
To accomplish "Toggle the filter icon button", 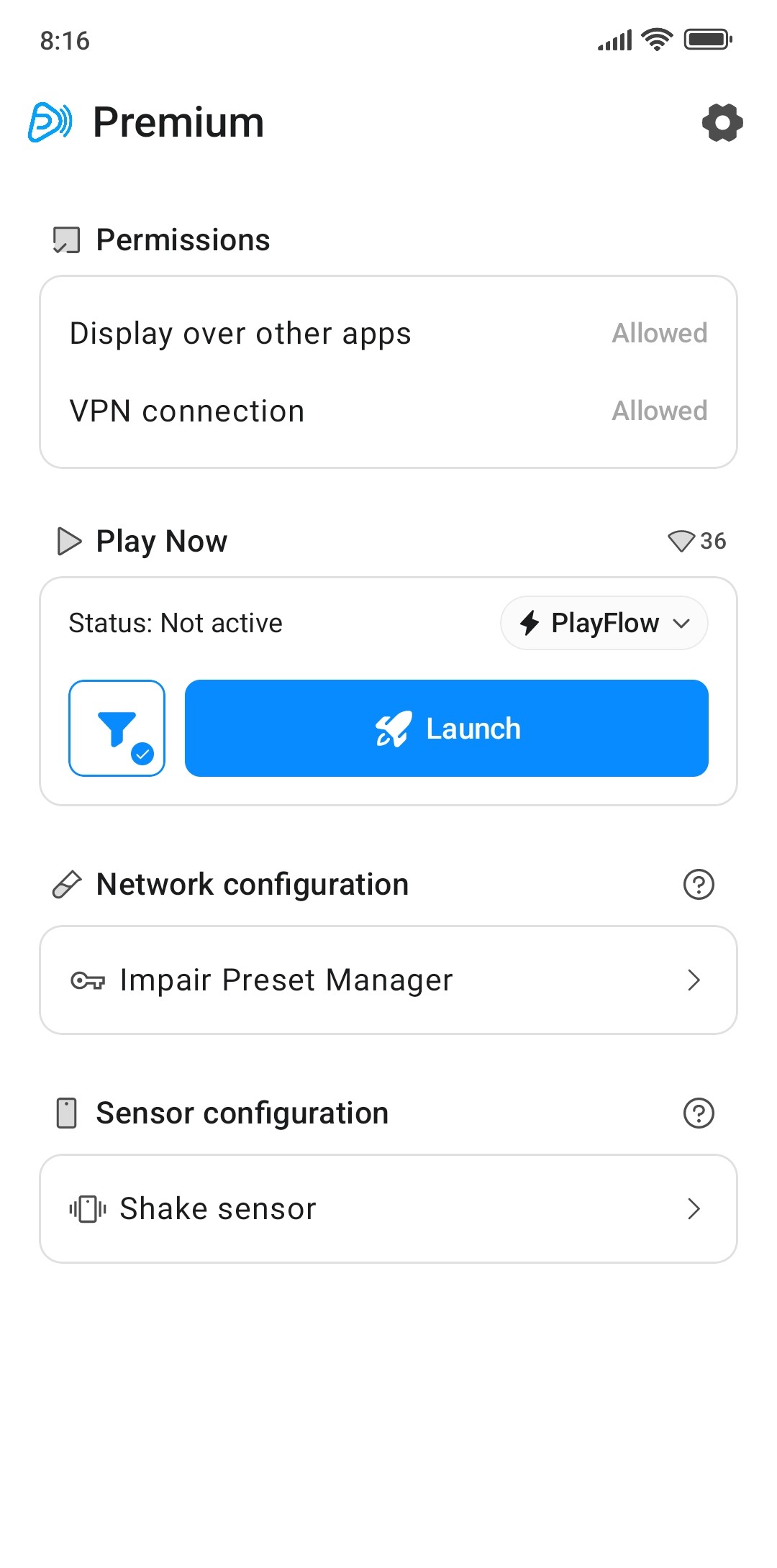I will pos(117,728).
